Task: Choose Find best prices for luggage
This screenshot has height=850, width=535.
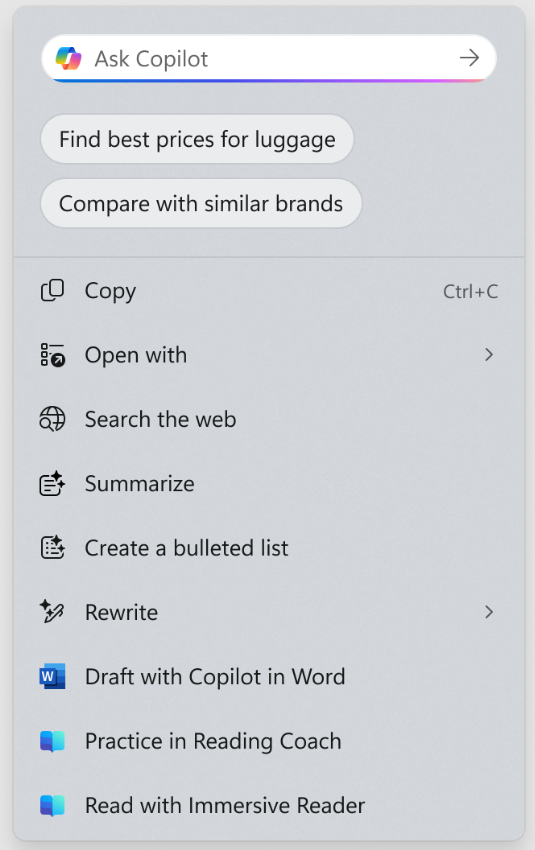Action: point(197,139)
